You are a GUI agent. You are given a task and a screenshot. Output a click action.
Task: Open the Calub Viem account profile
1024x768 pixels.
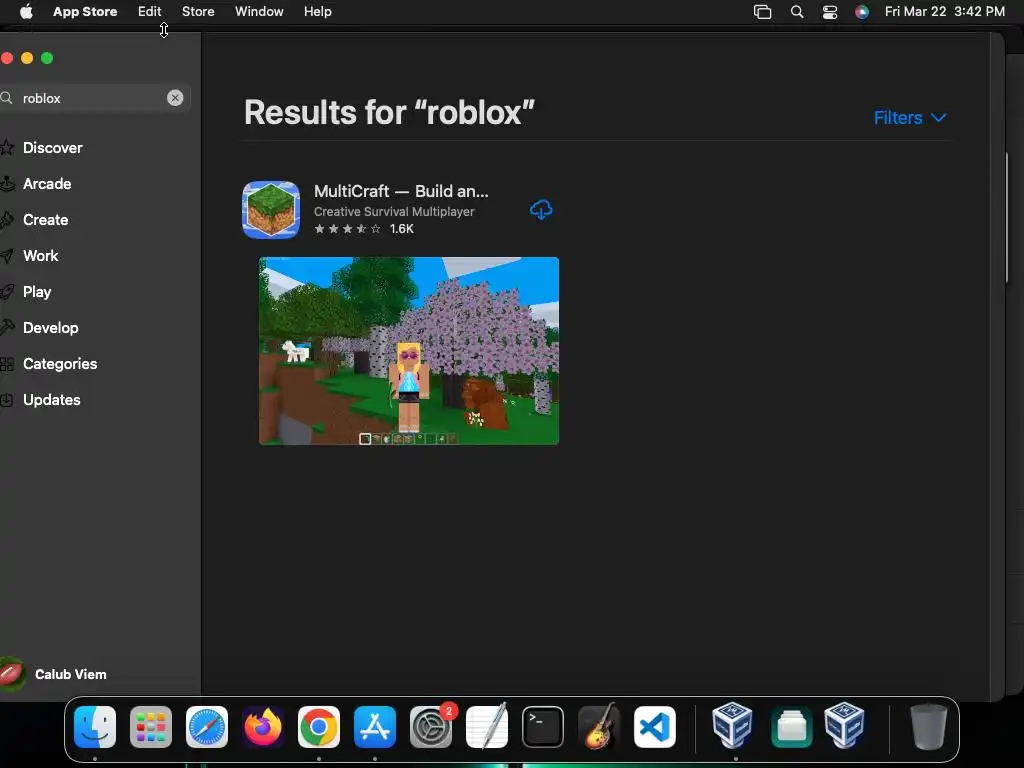[x=54, y=674]
